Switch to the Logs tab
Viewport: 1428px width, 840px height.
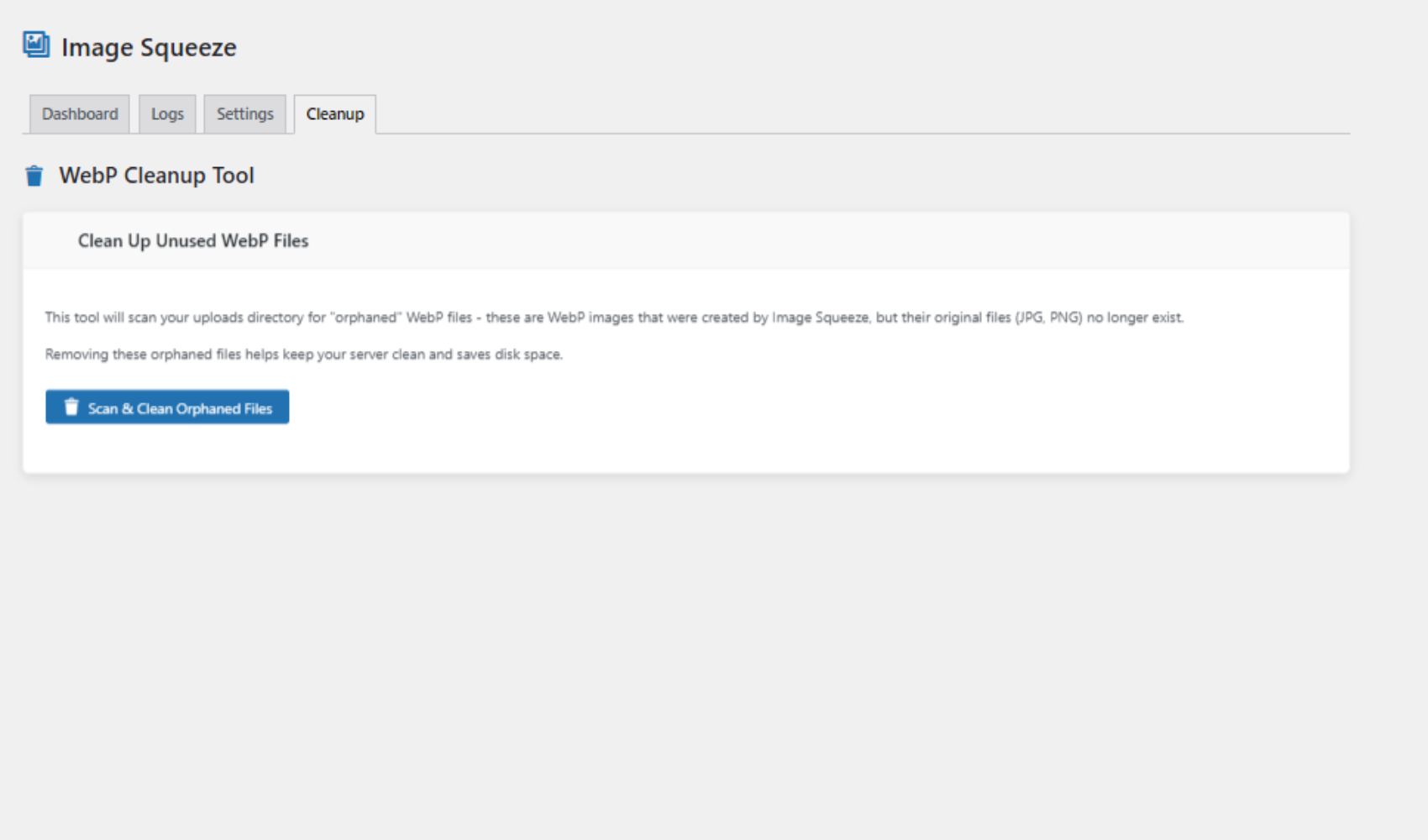[167, 113]
